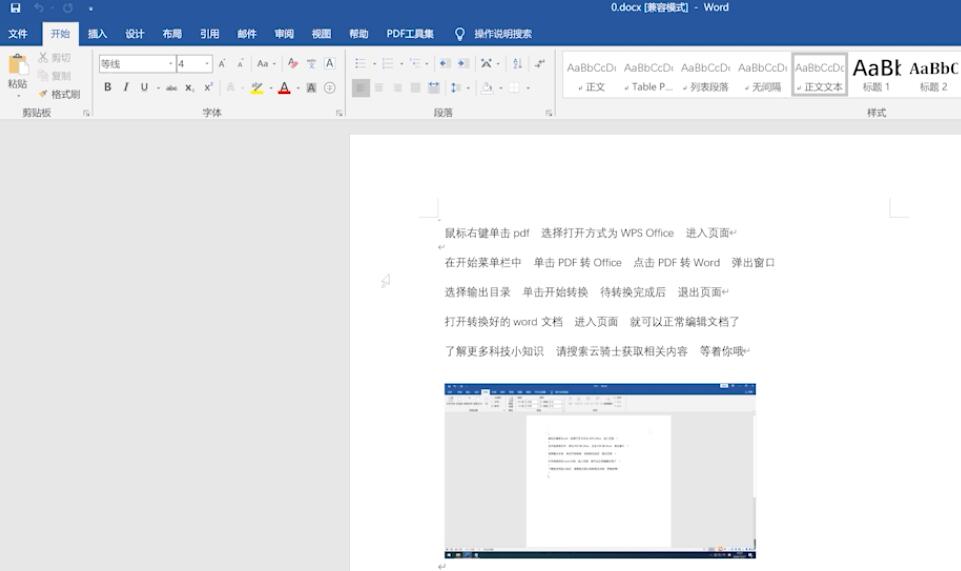This screenshot has width=961, height=571.
Task: Justify the text
Action: pos(416,88)
